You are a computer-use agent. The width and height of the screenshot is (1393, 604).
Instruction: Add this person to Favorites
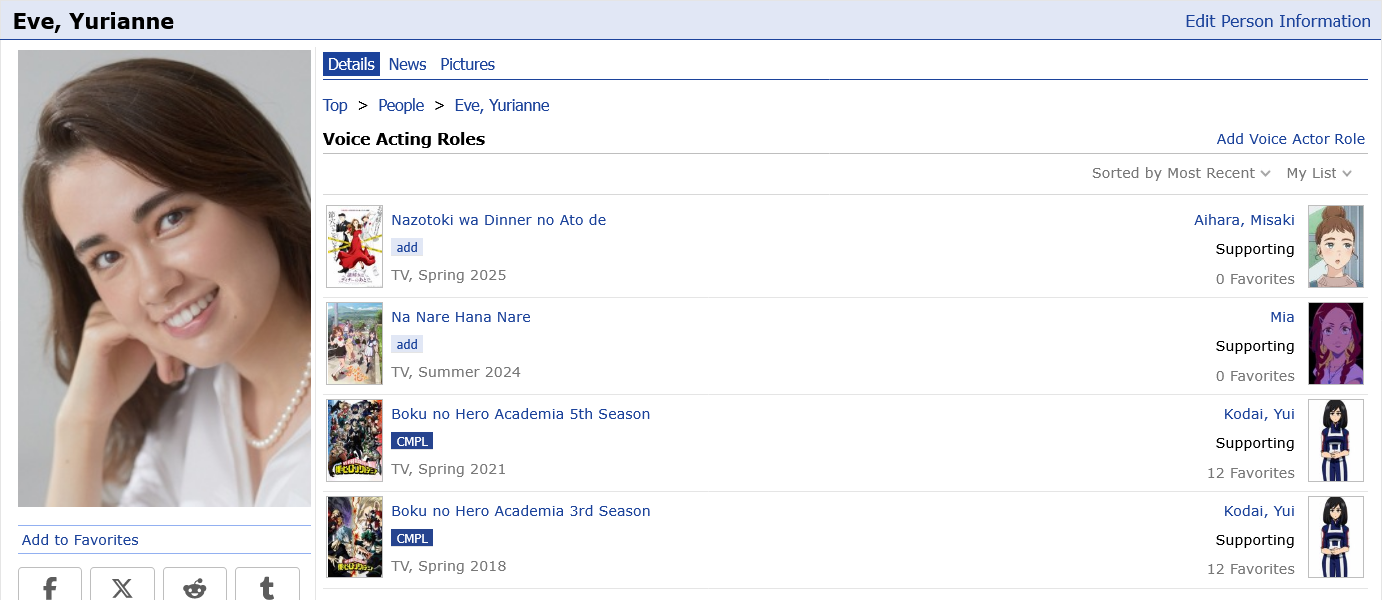(80, 540)
